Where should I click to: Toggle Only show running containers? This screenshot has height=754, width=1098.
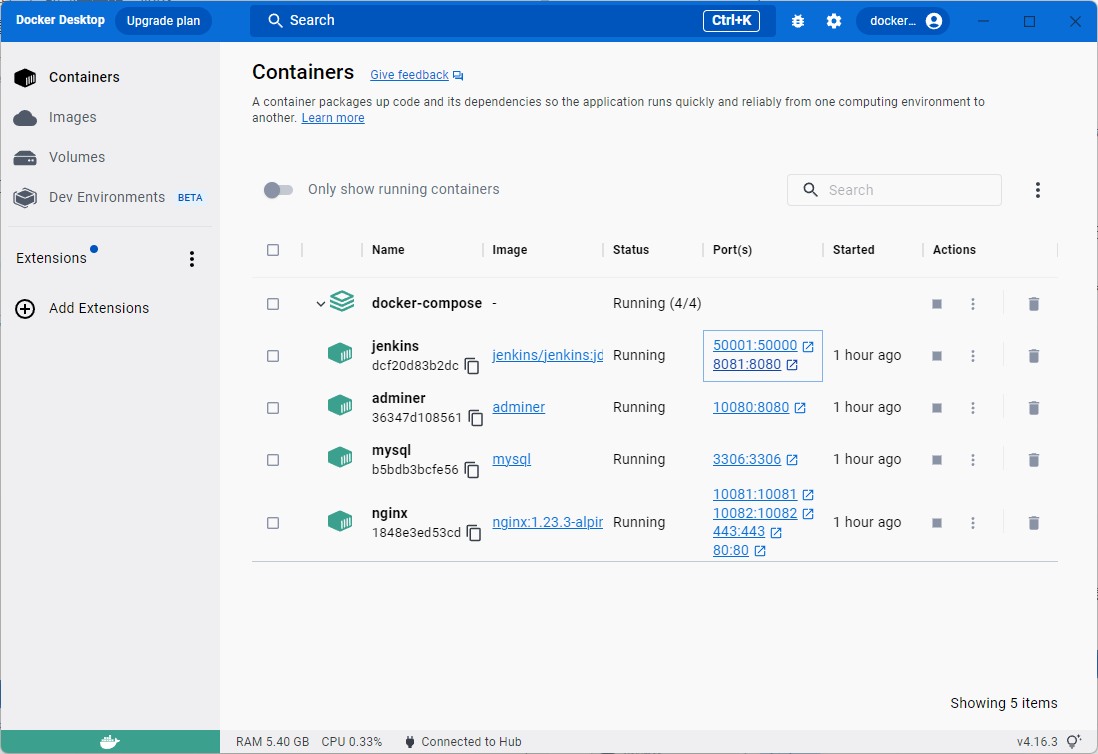(278, 189)
